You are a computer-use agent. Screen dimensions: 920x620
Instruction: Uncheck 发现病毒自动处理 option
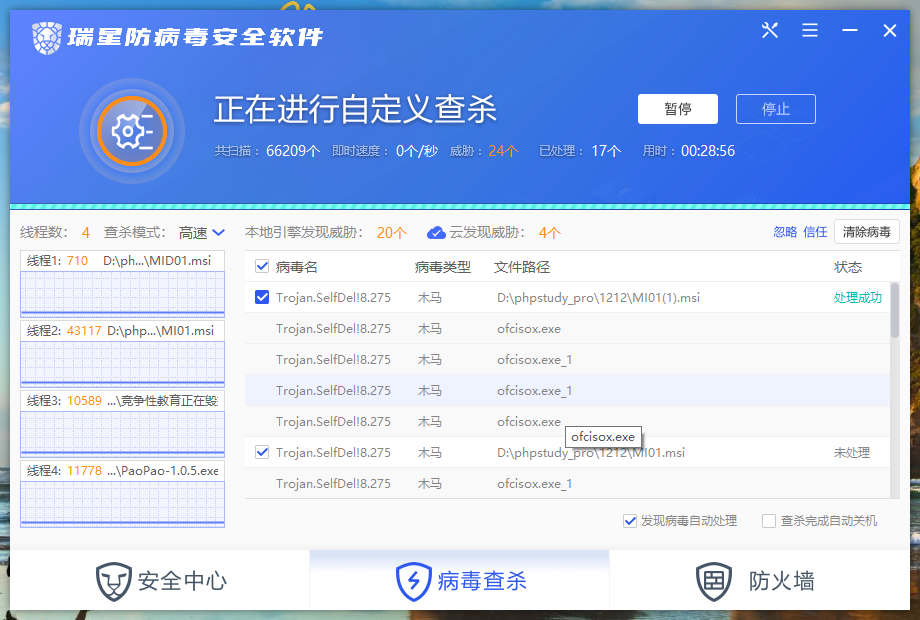point(630,521)
